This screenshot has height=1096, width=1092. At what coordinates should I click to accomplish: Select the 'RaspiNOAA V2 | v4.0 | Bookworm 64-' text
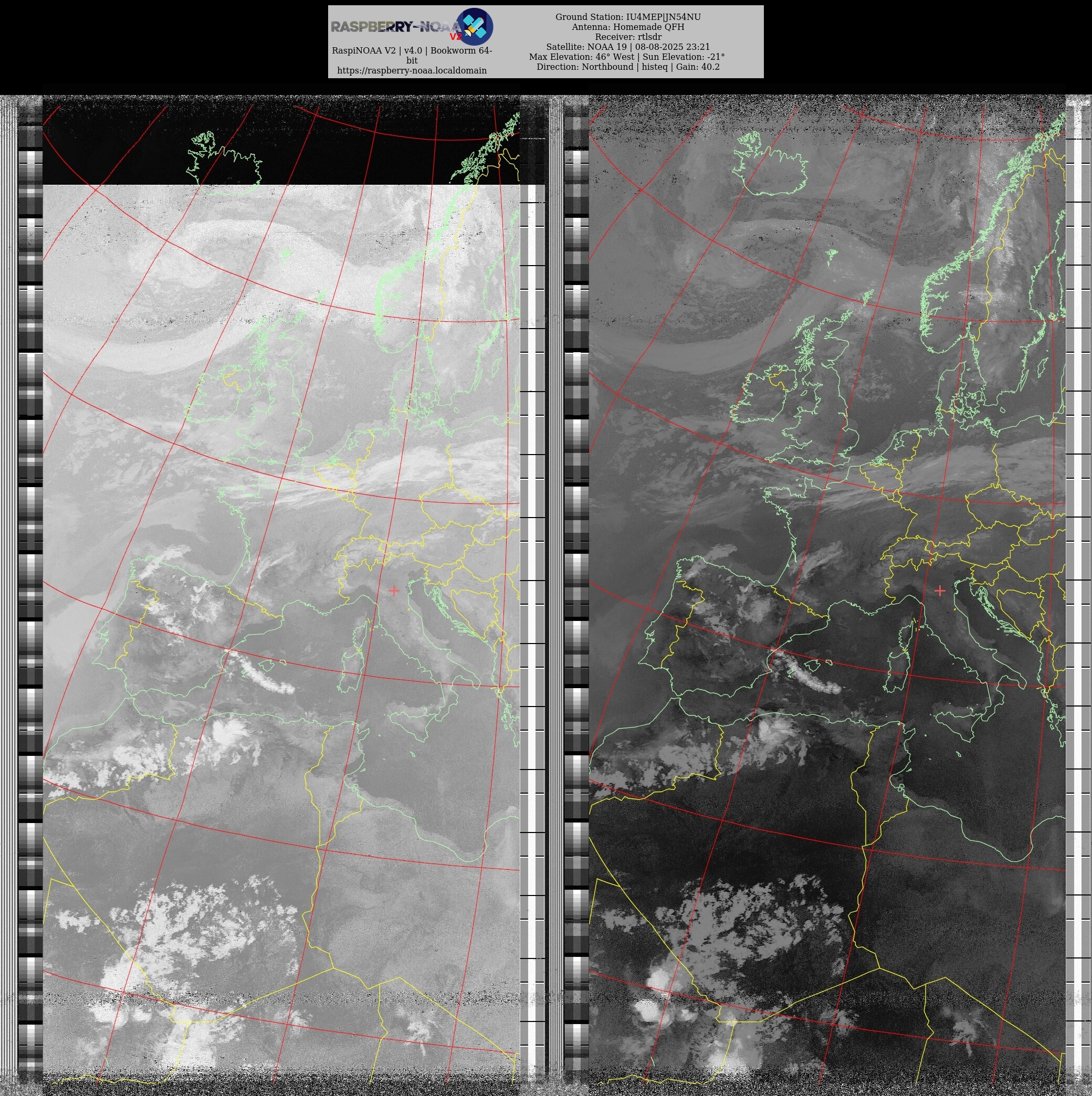pos(412,50)
